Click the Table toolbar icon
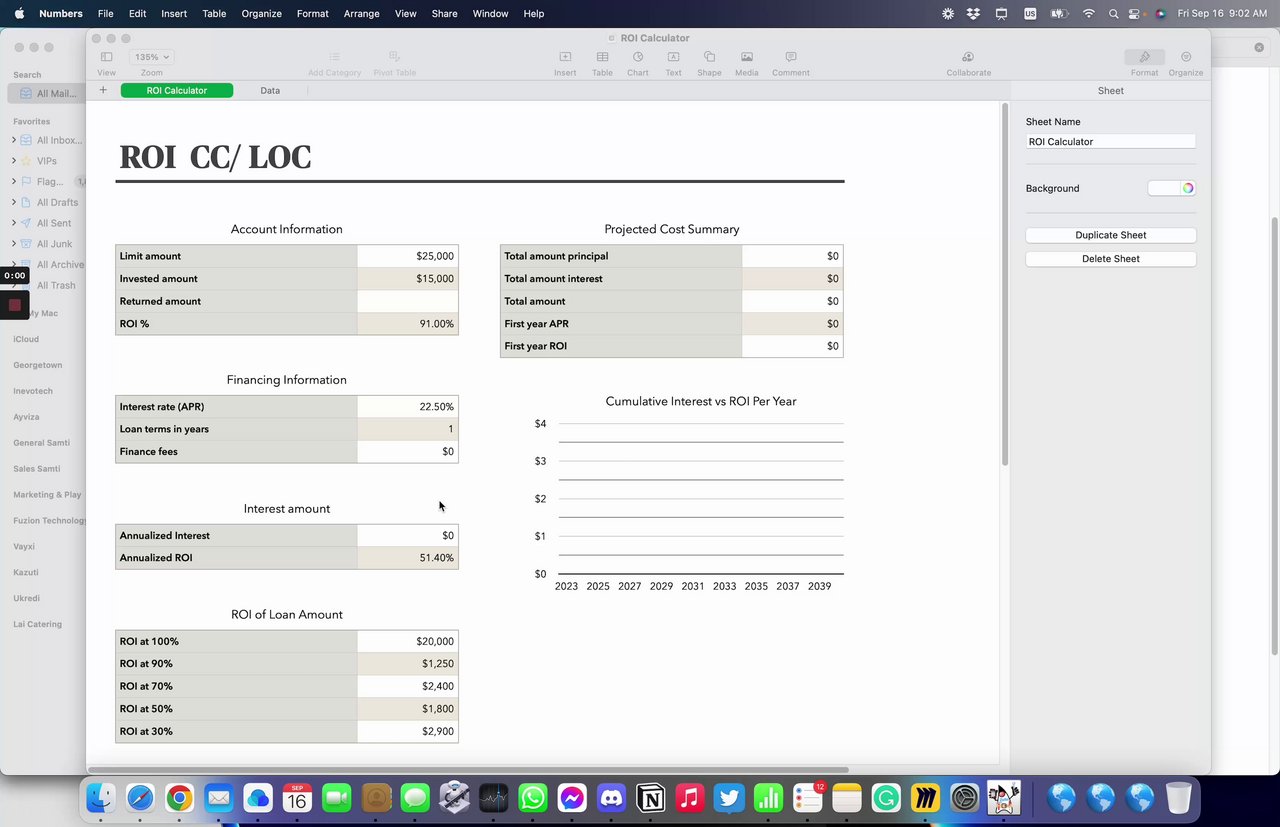The width and height of the screenshot is (1280, 827). [602, 57]
